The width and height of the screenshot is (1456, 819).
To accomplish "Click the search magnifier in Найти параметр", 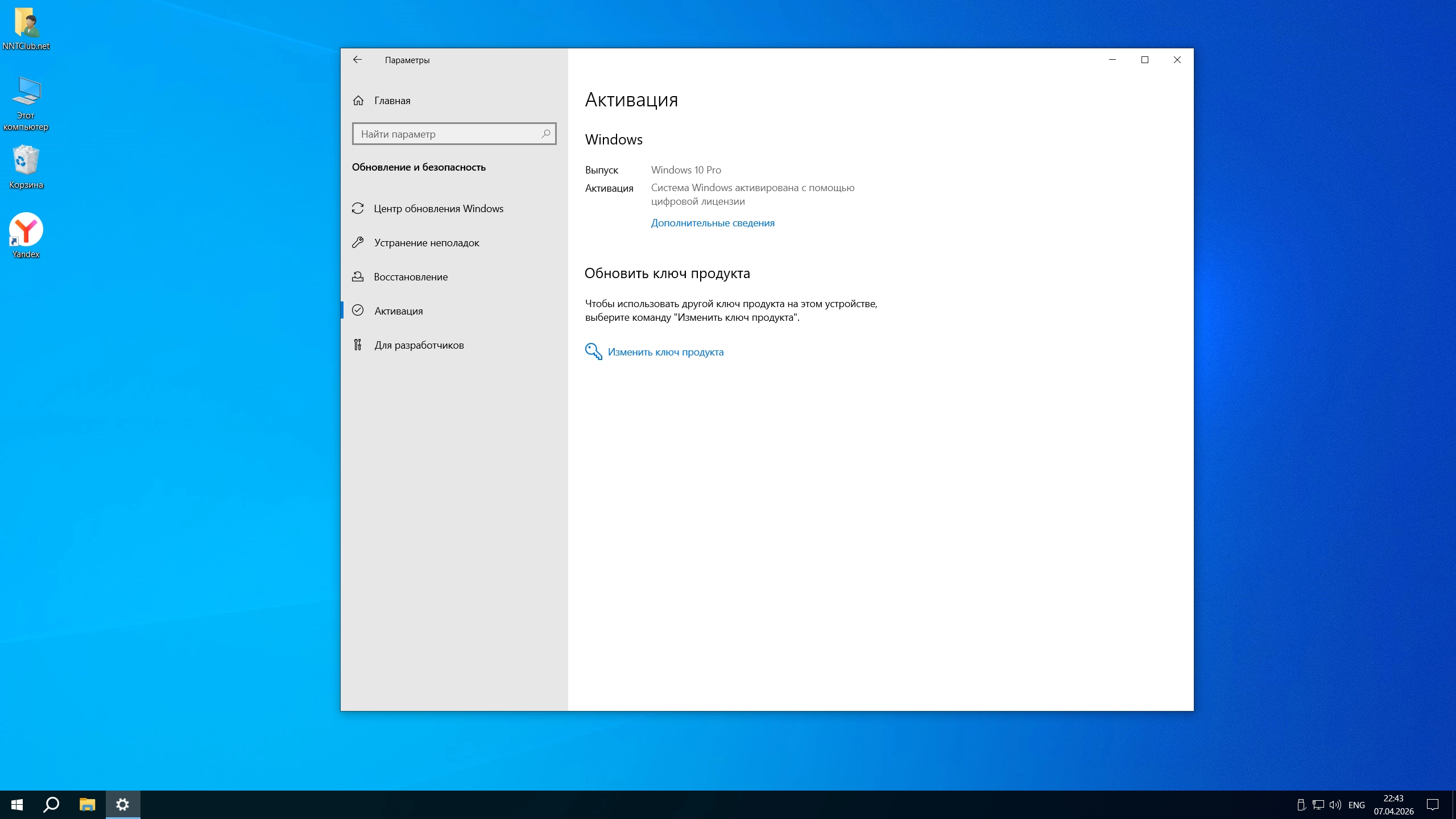I will click(545, 134).
